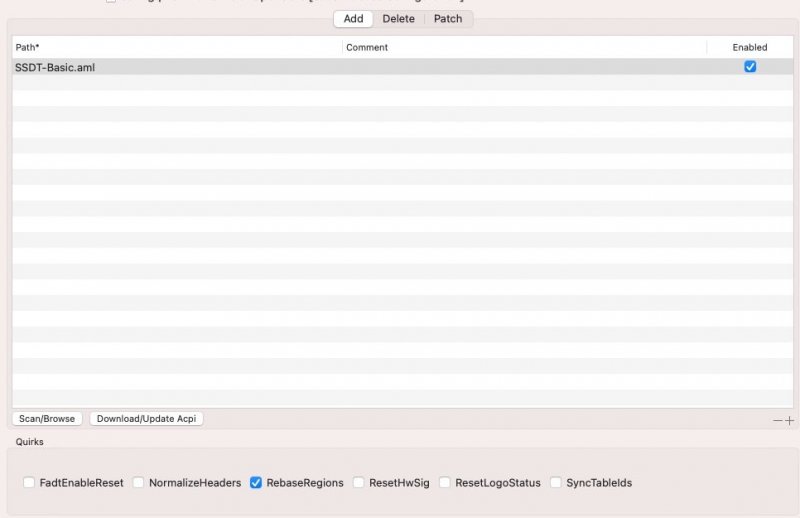Click the Enabled column header
Image resolution: width=800 pixels, height=518 pixels.
(749, 47)
